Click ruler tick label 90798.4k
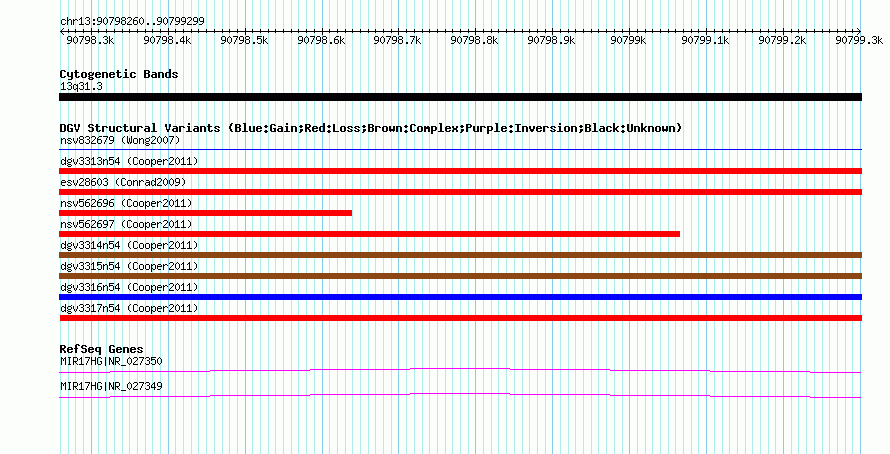The height and width of the screenshot is (454, 890). click(x=167, y=40)
